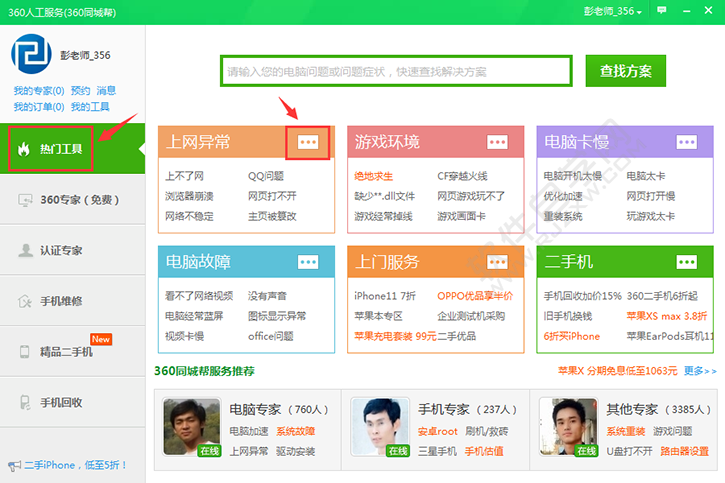The image size is (725, 483).
Task: Click the wrench phone icon beside 手机维修
Action: [25, 301]
